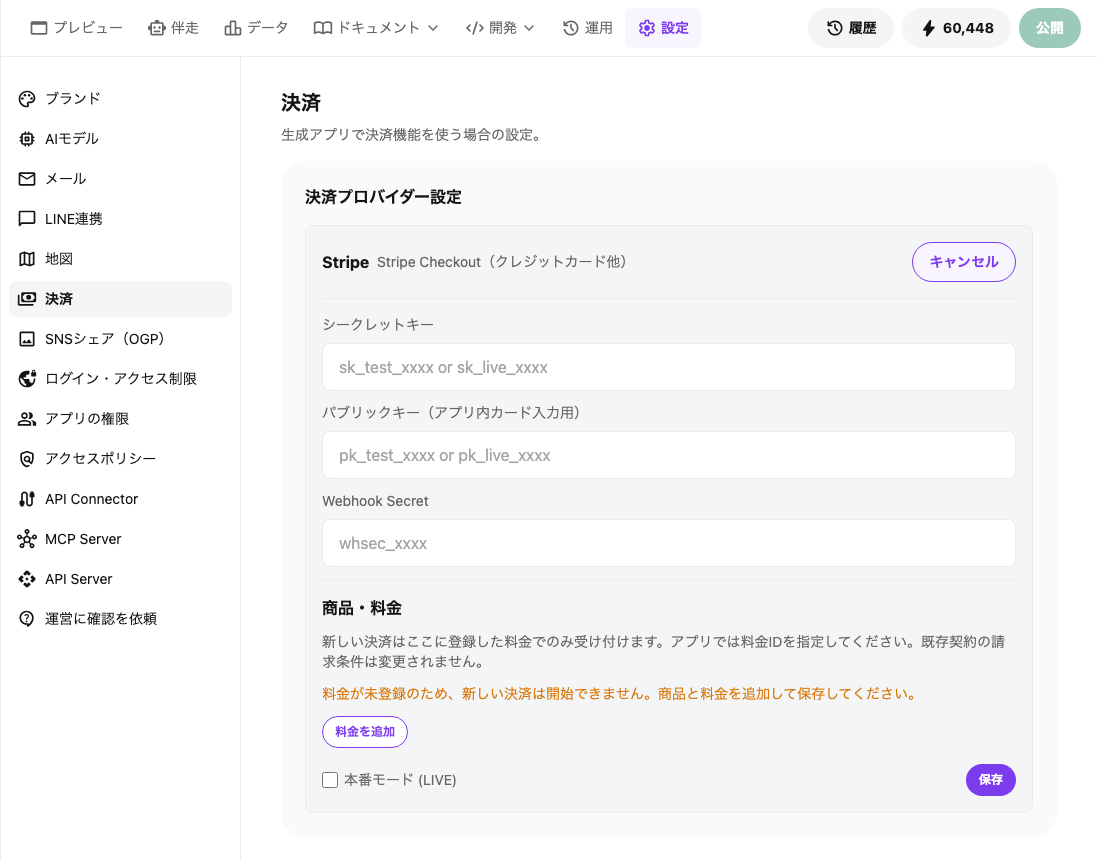Click the プレビュー window icon in the top bar
The image size is (1097, 860).
[39, 28]
